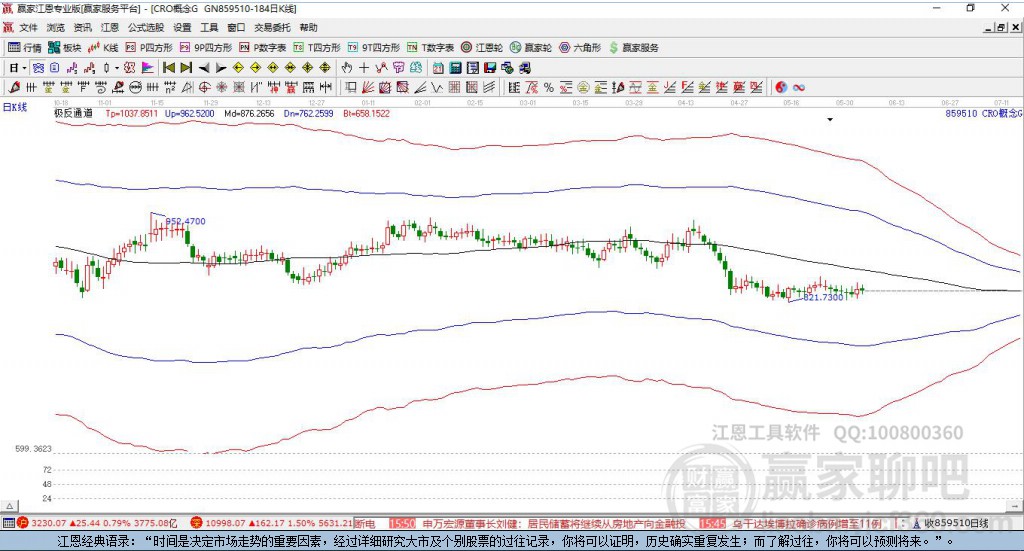Open the 帮助 menu
The height and width of the screenshot is (551, 1024).
coord(308,27)
